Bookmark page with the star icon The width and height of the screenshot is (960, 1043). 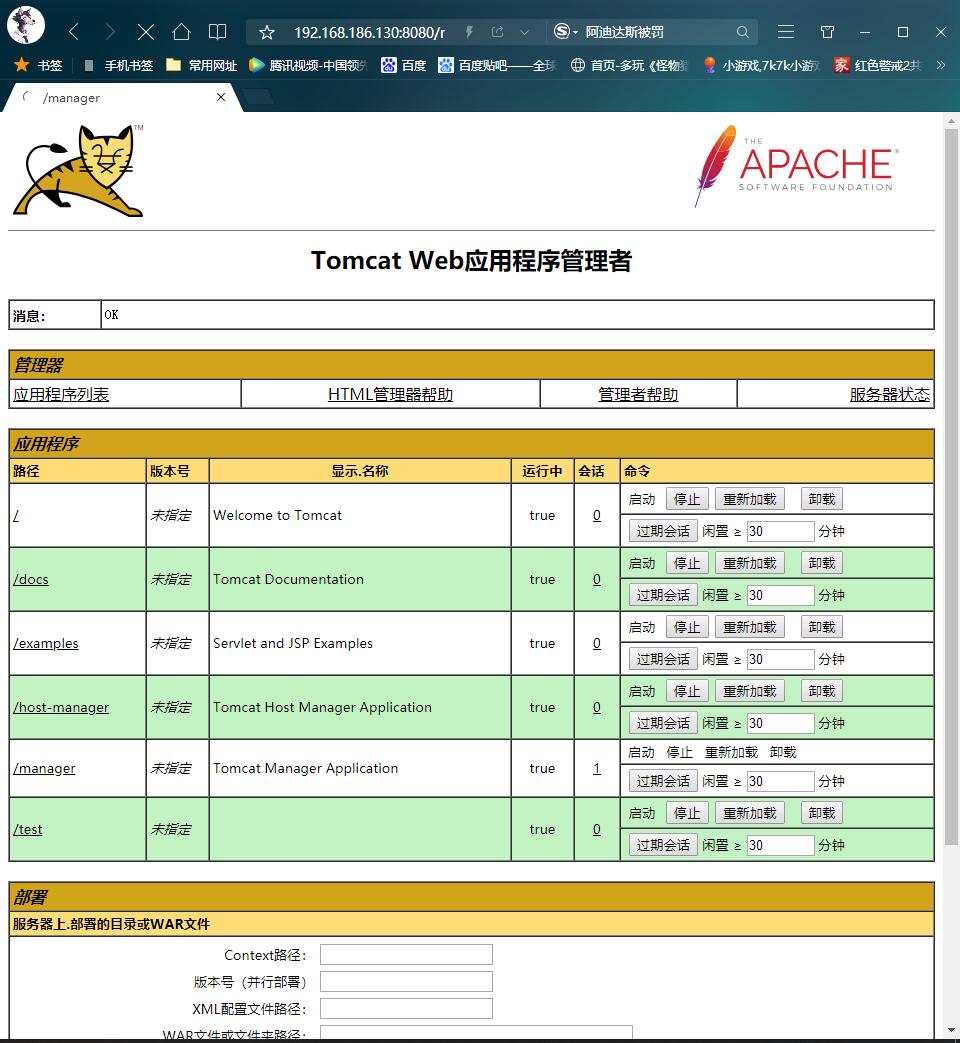pyautogui.click(x=267, y=32)
